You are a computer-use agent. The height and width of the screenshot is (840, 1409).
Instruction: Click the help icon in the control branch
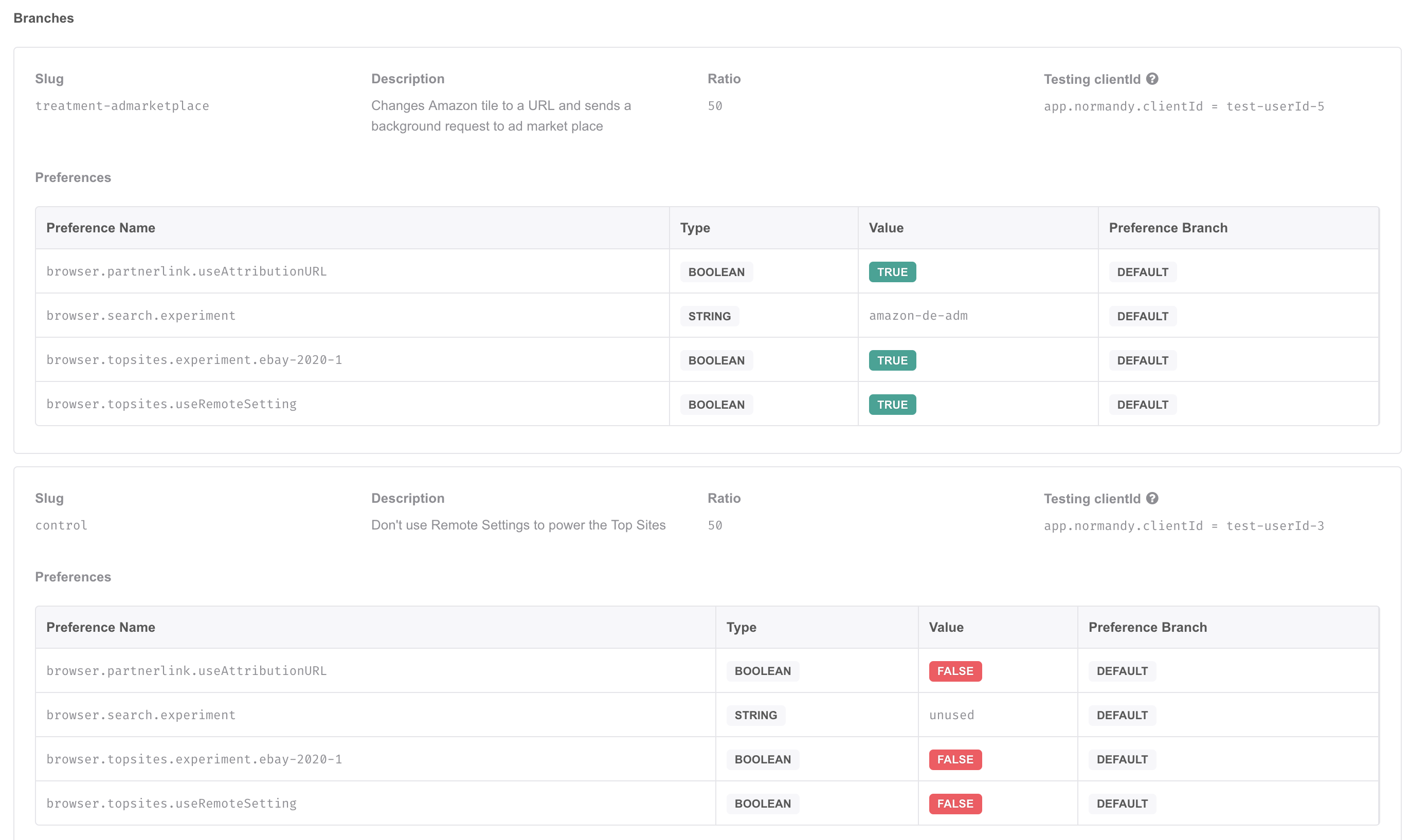[1151, 498]
